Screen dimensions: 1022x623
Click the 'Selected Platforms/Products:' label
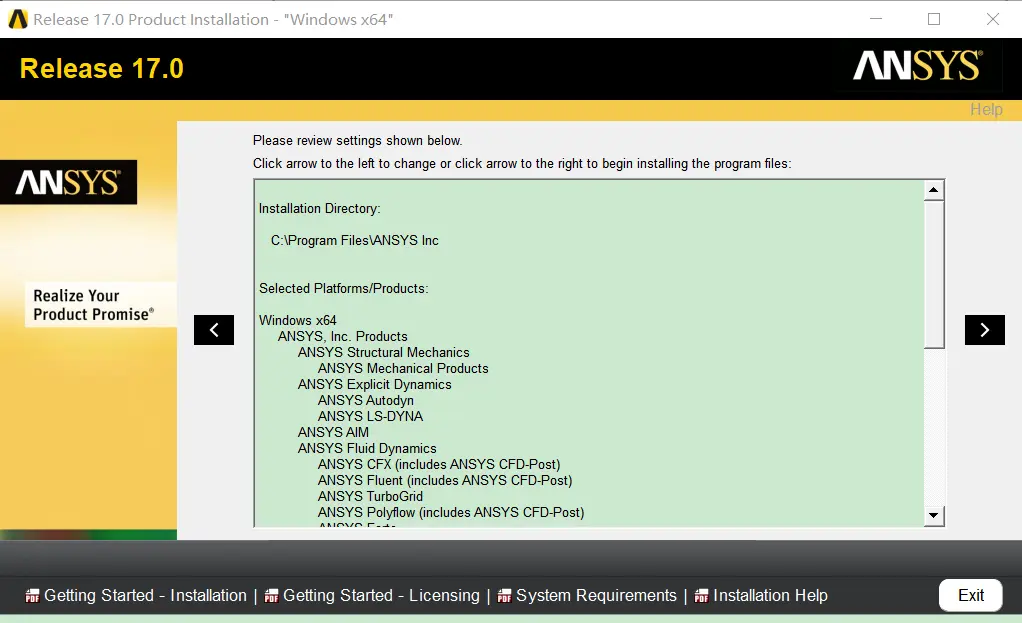tap(343, 289)
